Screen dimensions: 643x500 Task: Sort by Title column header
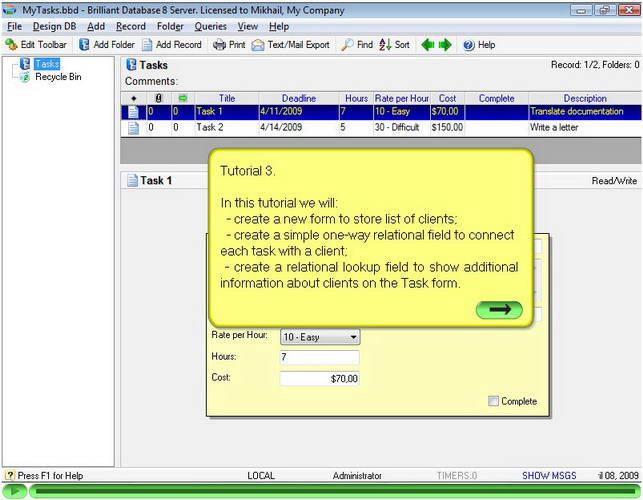point(227,98)
